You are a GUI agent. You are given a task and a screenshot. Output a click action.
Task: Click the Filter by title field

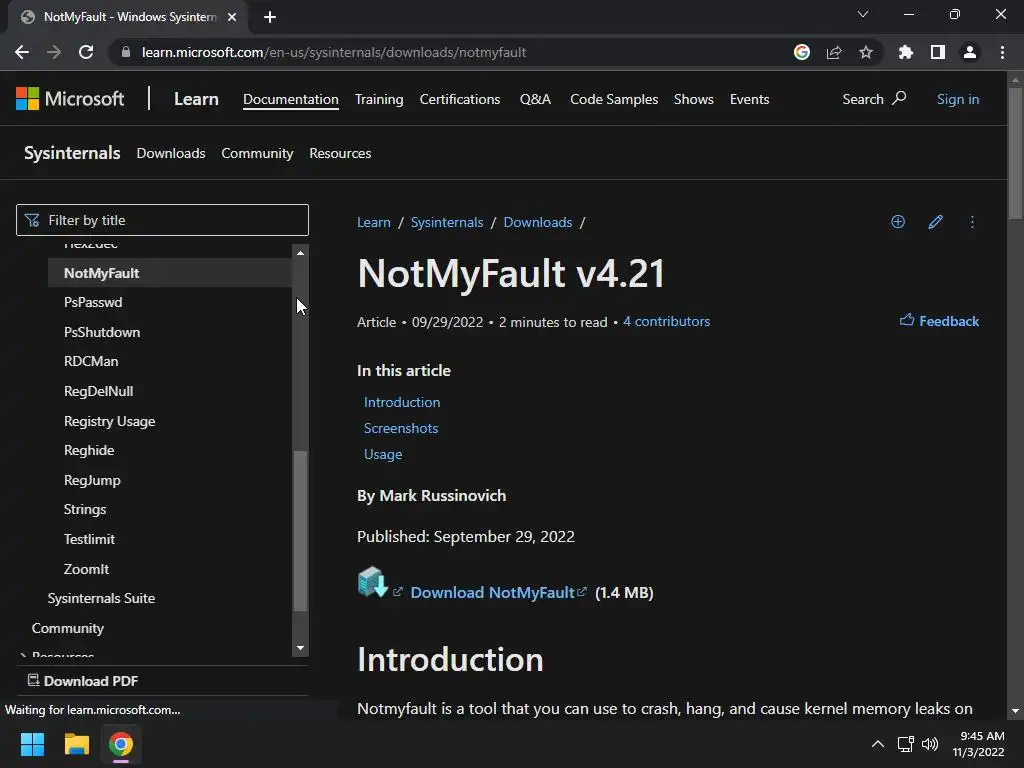(162, 220)
